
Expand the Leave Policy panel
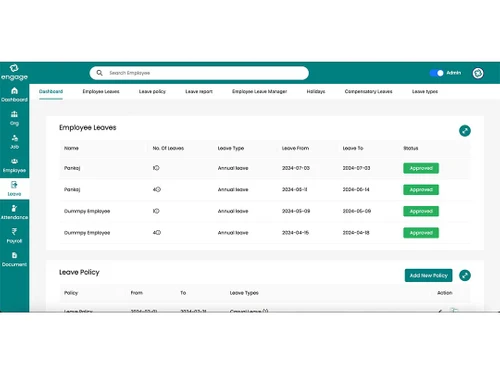point(465,275)
